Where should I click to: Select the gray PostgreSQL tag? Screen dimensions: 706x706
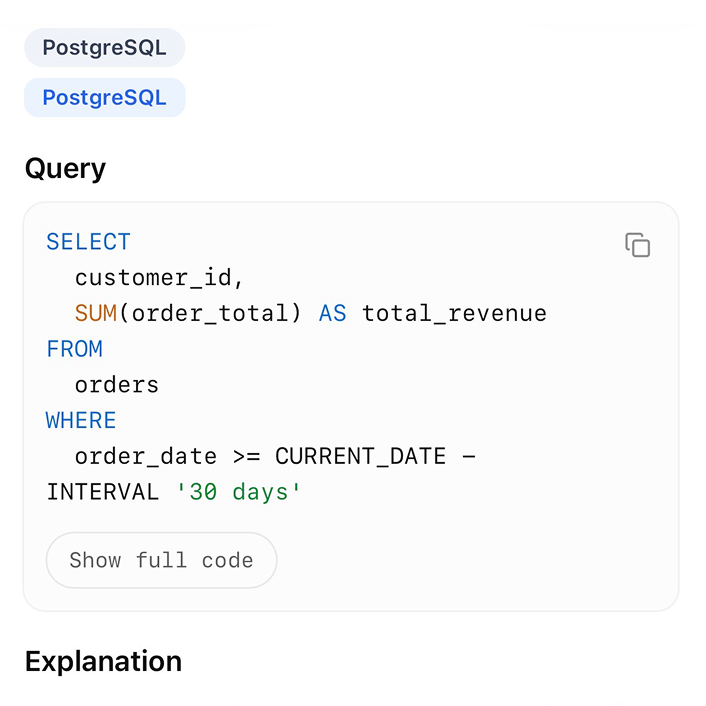[x=104, y=48]
